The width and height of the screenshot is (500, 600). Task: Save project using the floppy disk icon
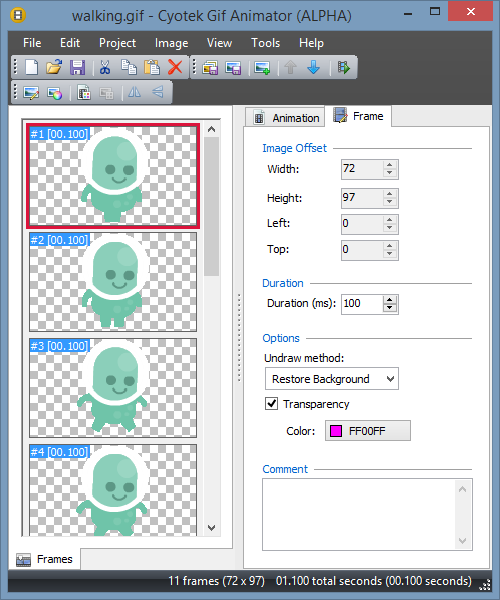coord(77,67)
